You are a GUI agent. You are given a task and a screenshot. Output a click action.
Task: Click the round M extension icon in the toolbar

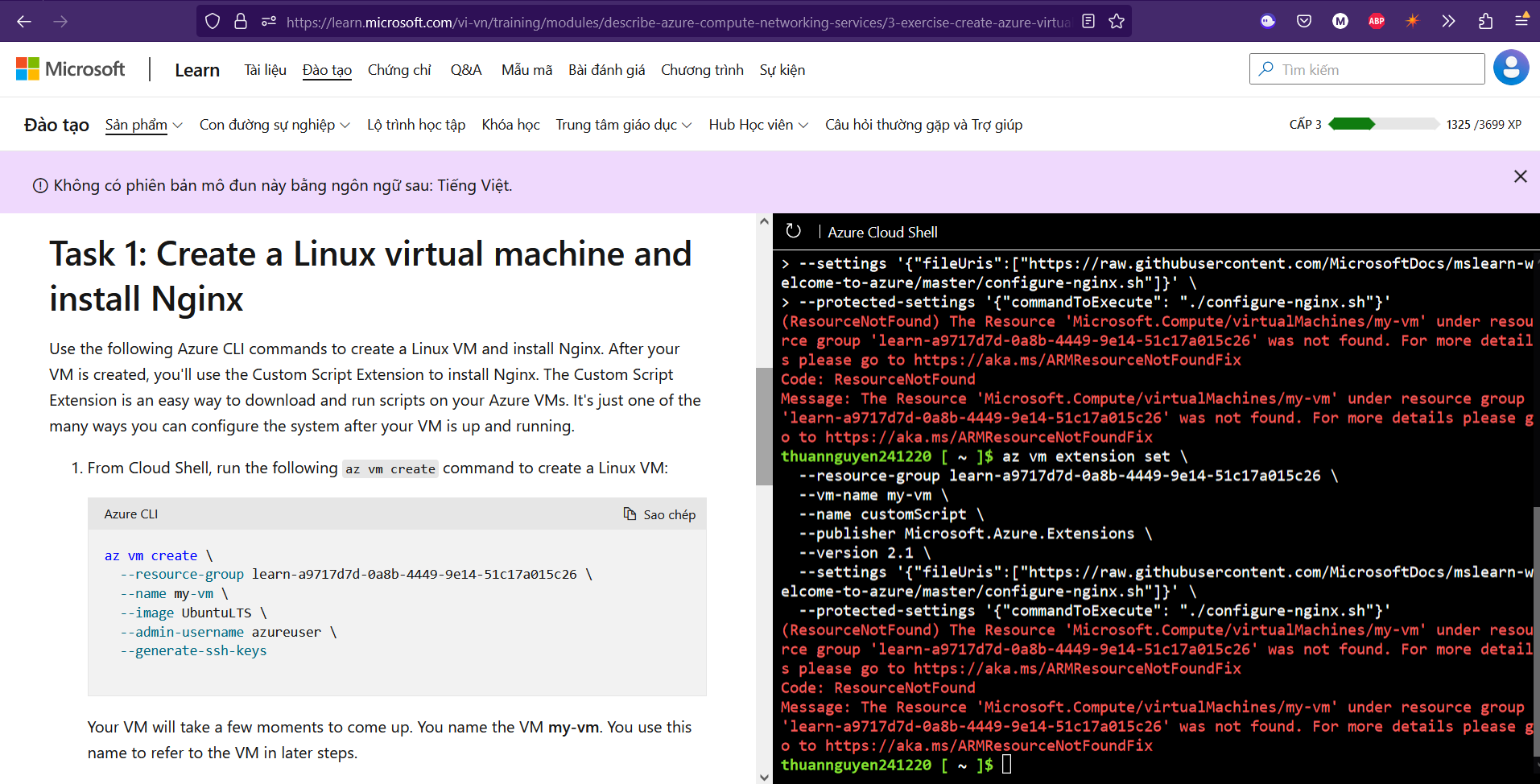[1340, 22]
